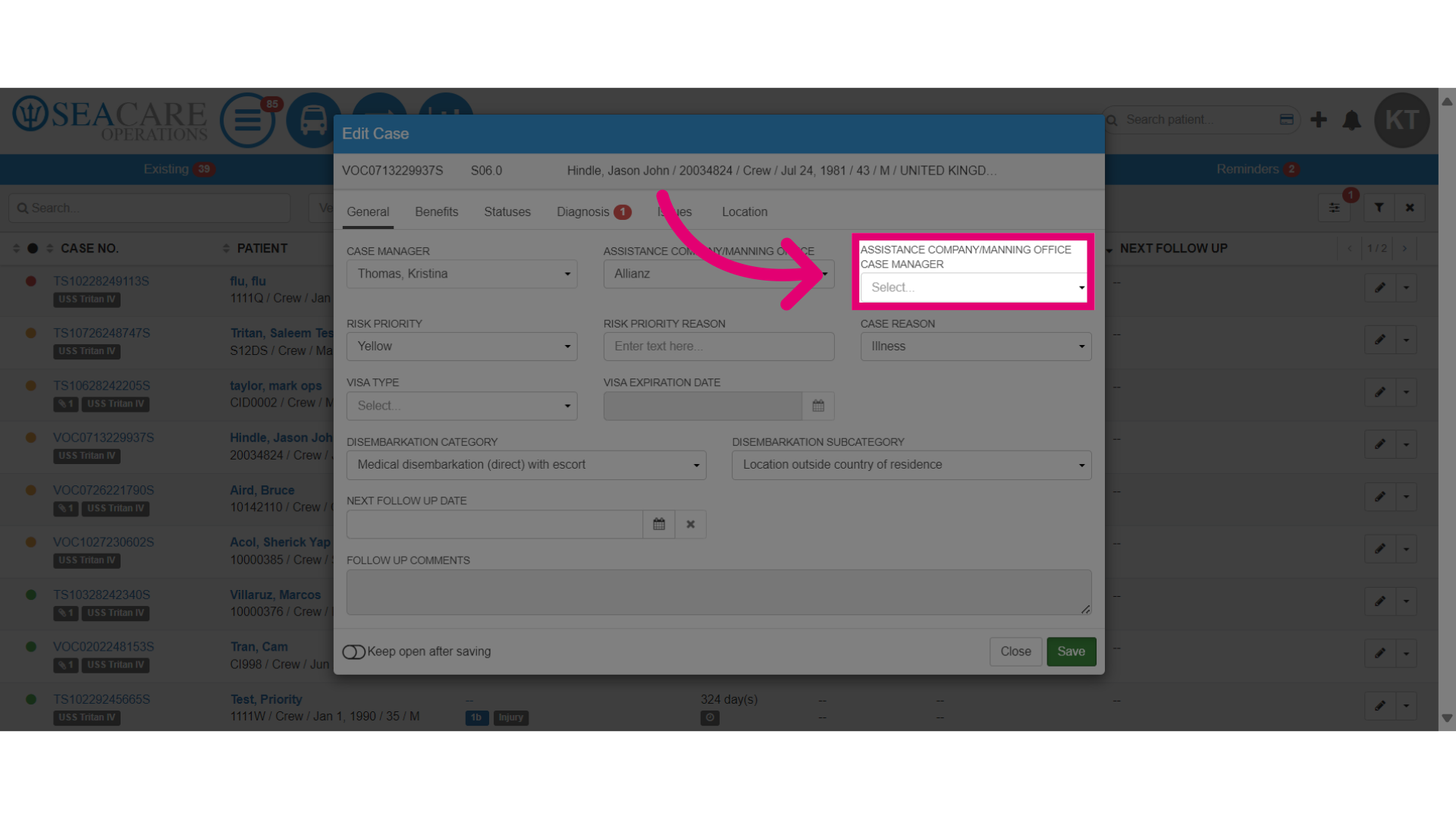Open the KT user avatar menu

[1401, 120]
